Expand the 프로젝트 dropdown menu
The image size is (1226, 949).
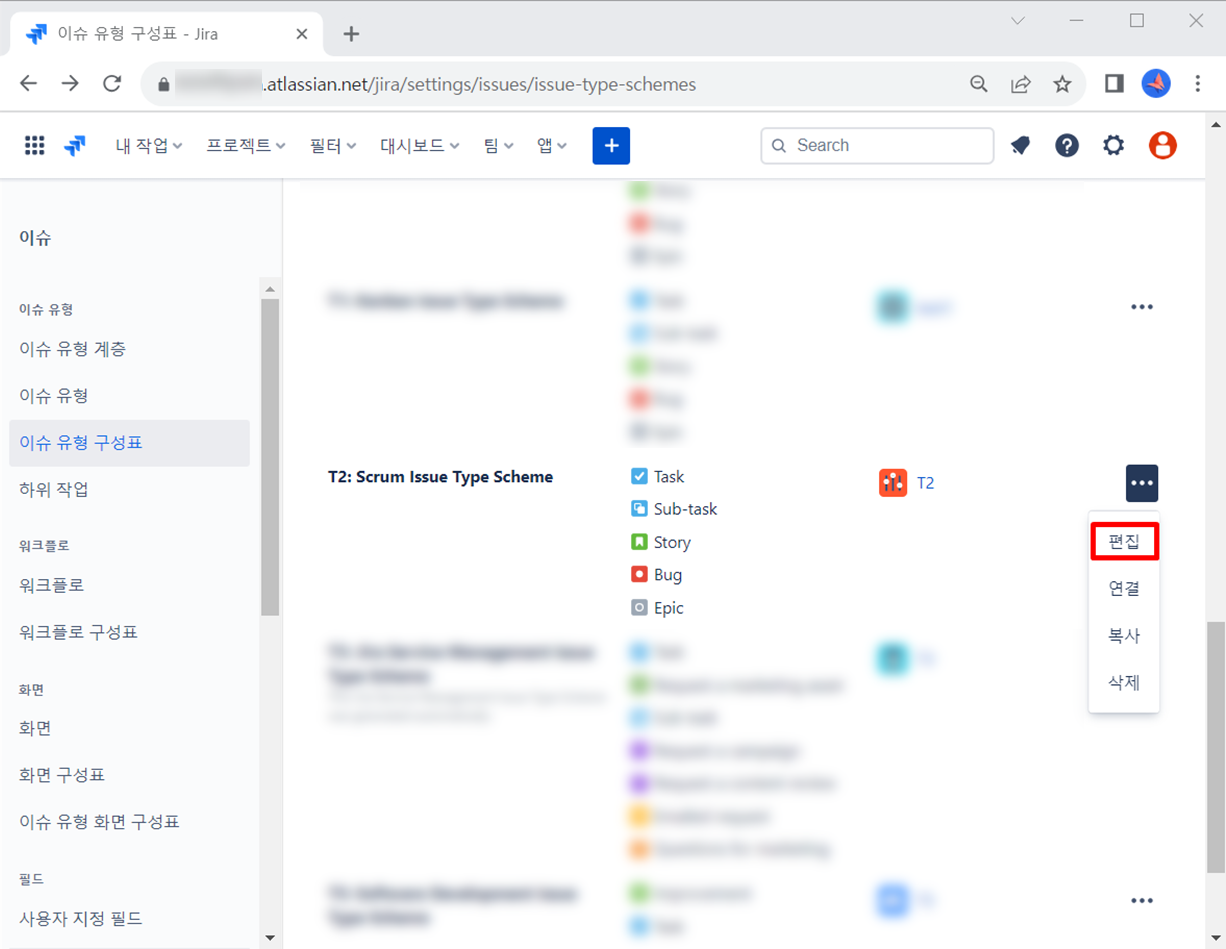point(246,146)
